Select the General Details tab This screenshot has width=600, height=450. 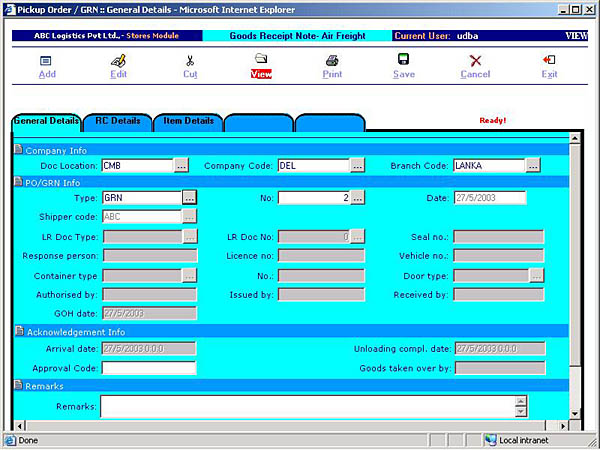click(x=46, y=122)
